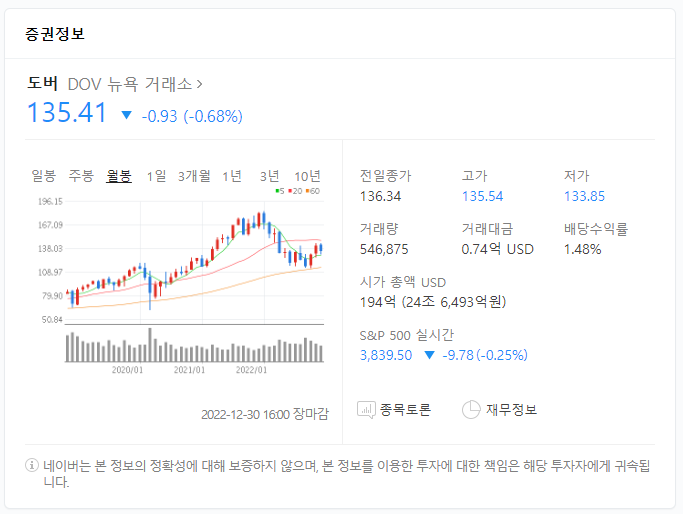
Task: Click the 거래량 value 546,875
Action: [384, 249]
